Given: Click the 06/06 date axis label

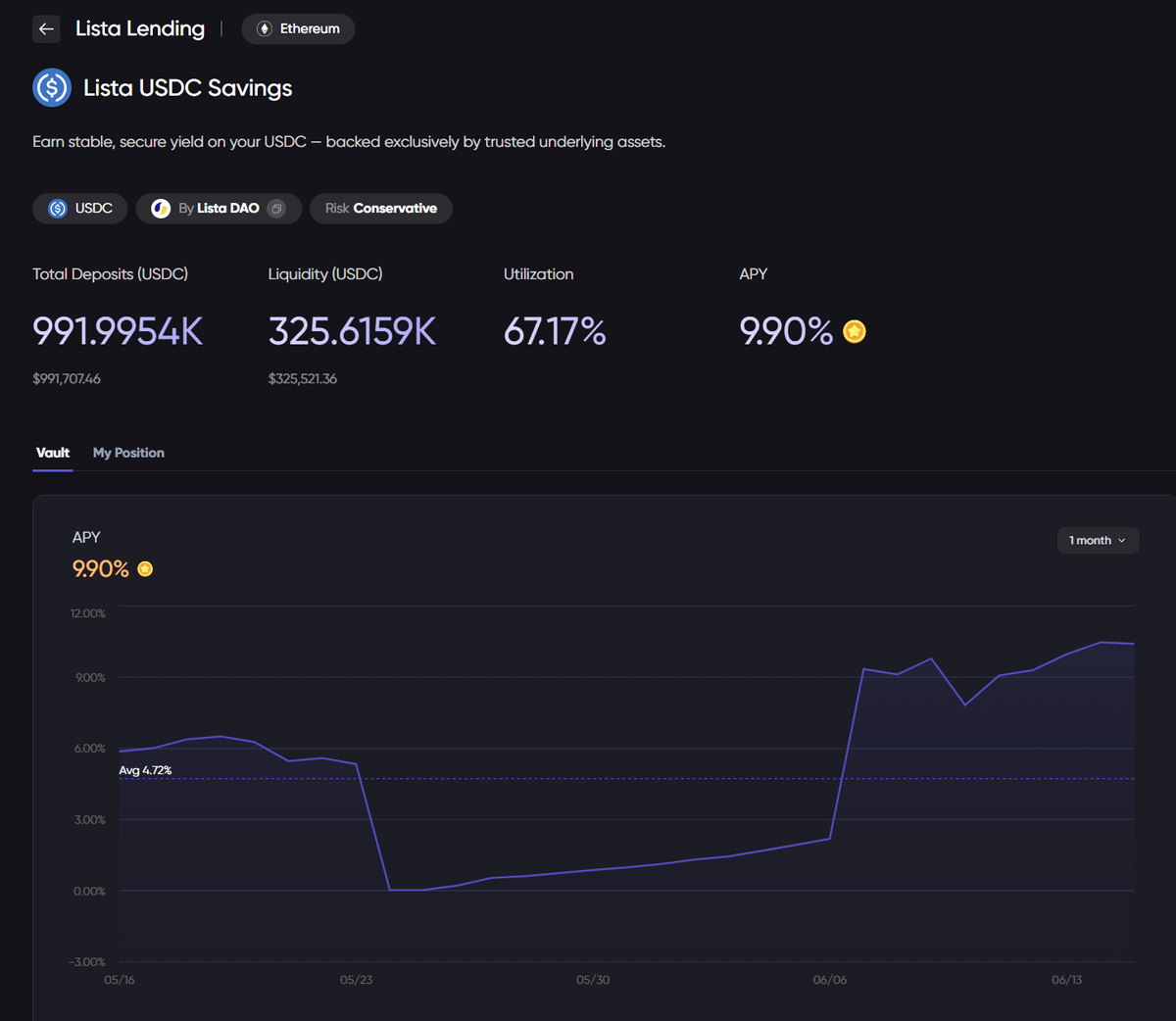Looking at the screenshot, I should pyautogui.click(x=830, y=980).
